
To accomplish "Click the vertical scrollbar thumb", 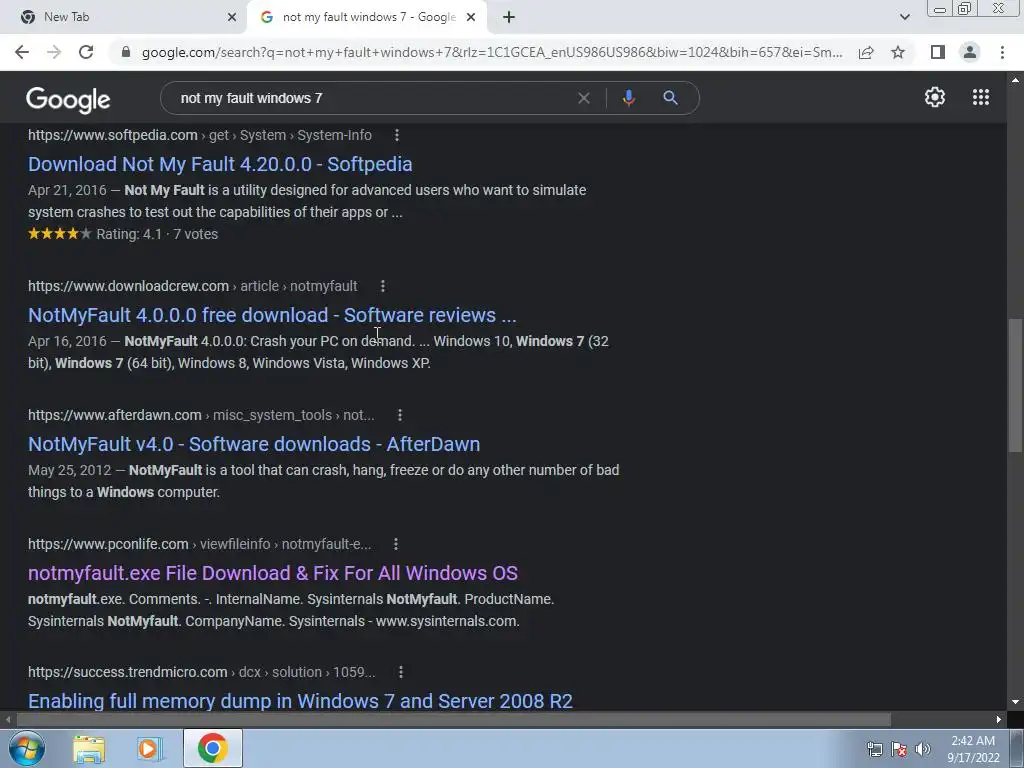I will [1015, 385].
